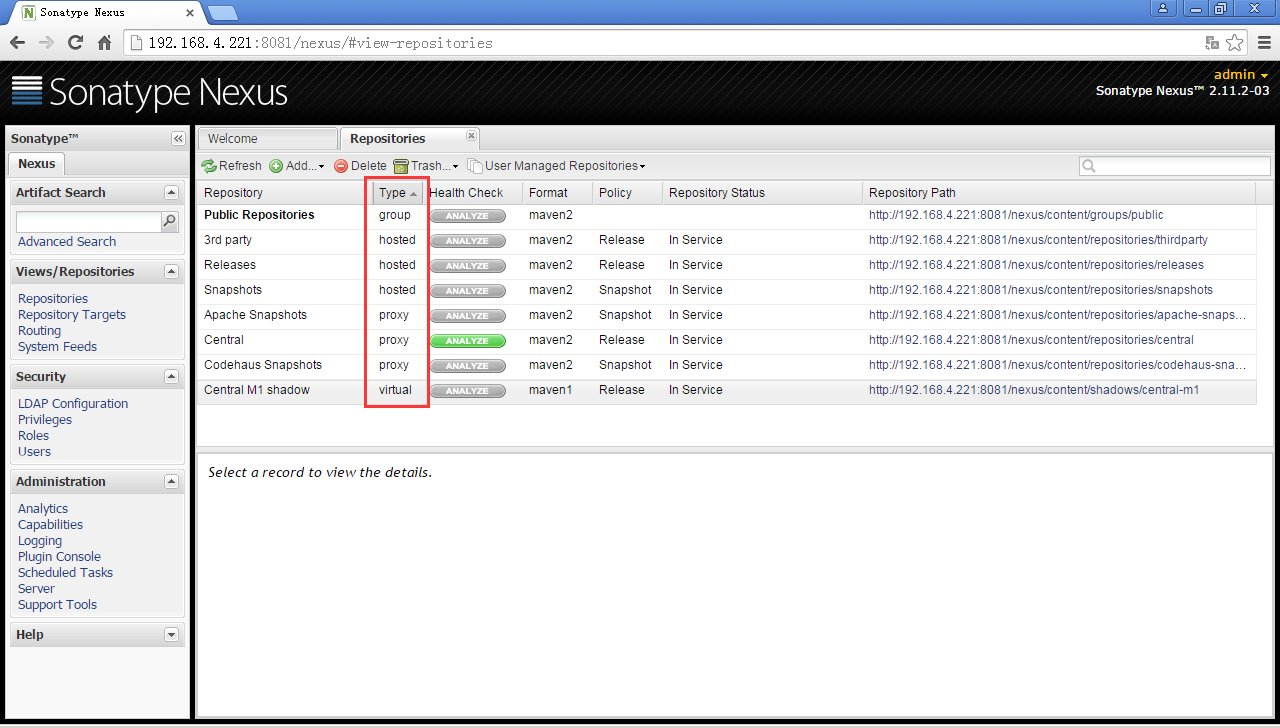Focus the Artifact Search input field
This screenshot has width=1280, height=728.
point(89,222)
